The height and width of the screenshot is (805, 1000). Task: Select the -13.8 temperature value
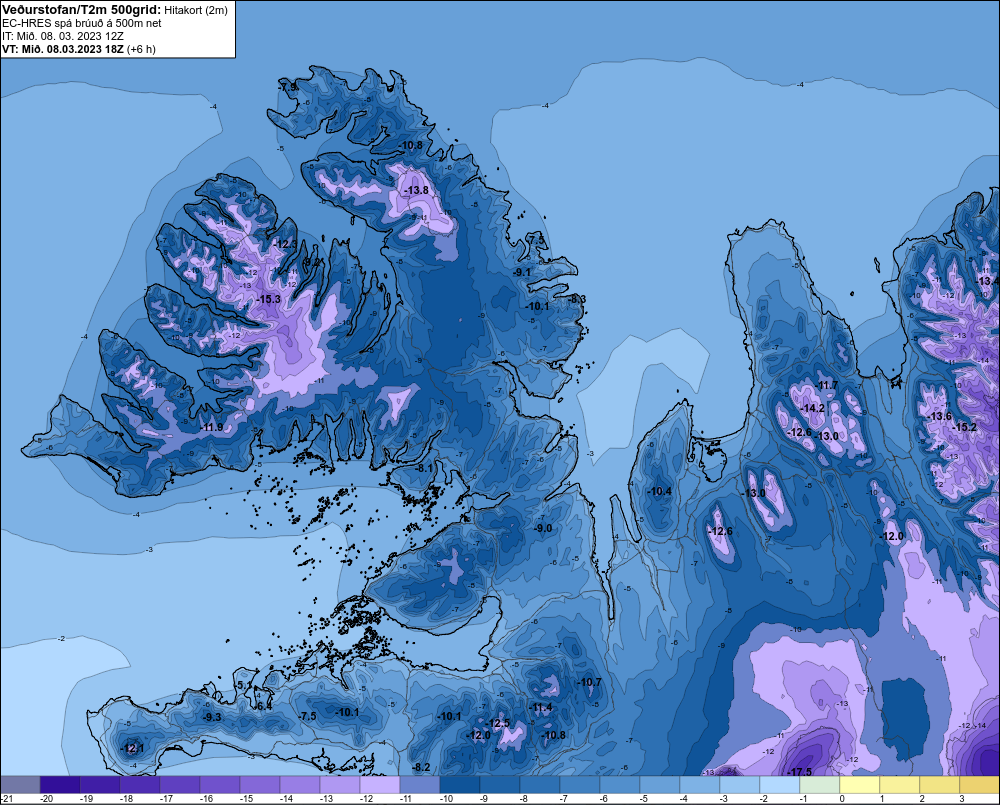pos(416,190)
